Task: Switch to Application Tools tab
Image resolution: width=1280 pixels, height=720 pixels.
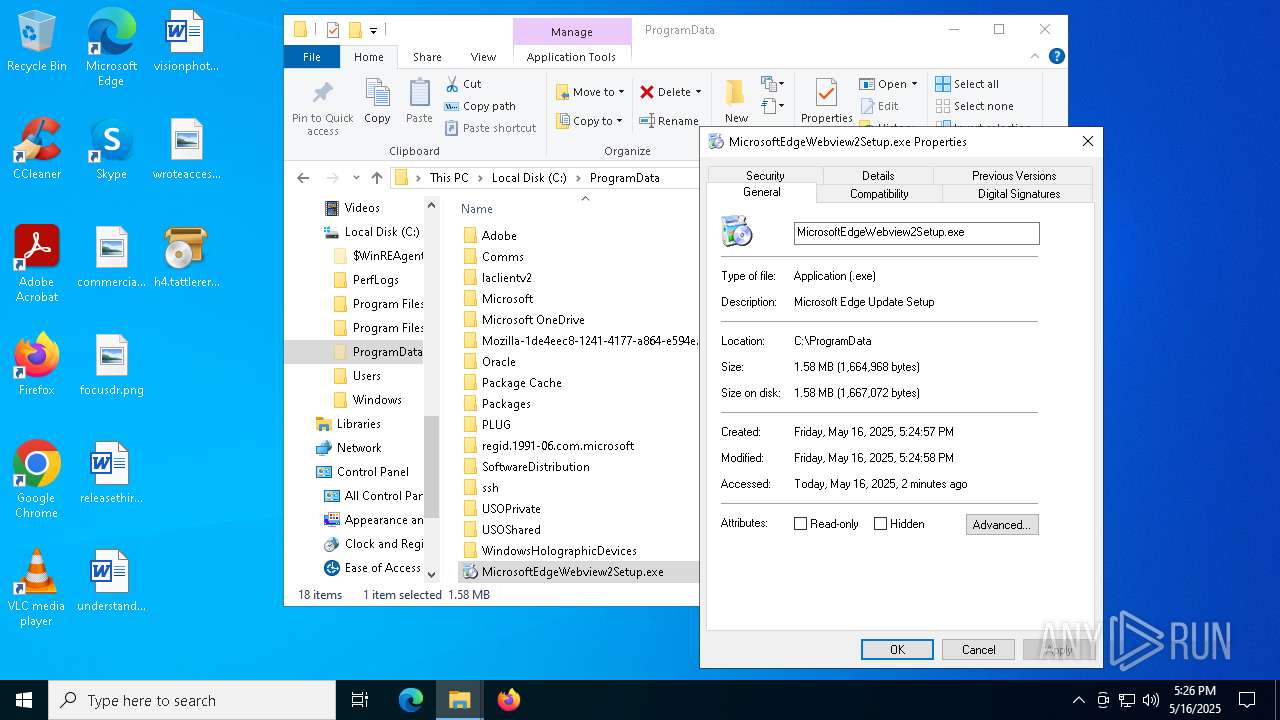Action: pos(571,57)
